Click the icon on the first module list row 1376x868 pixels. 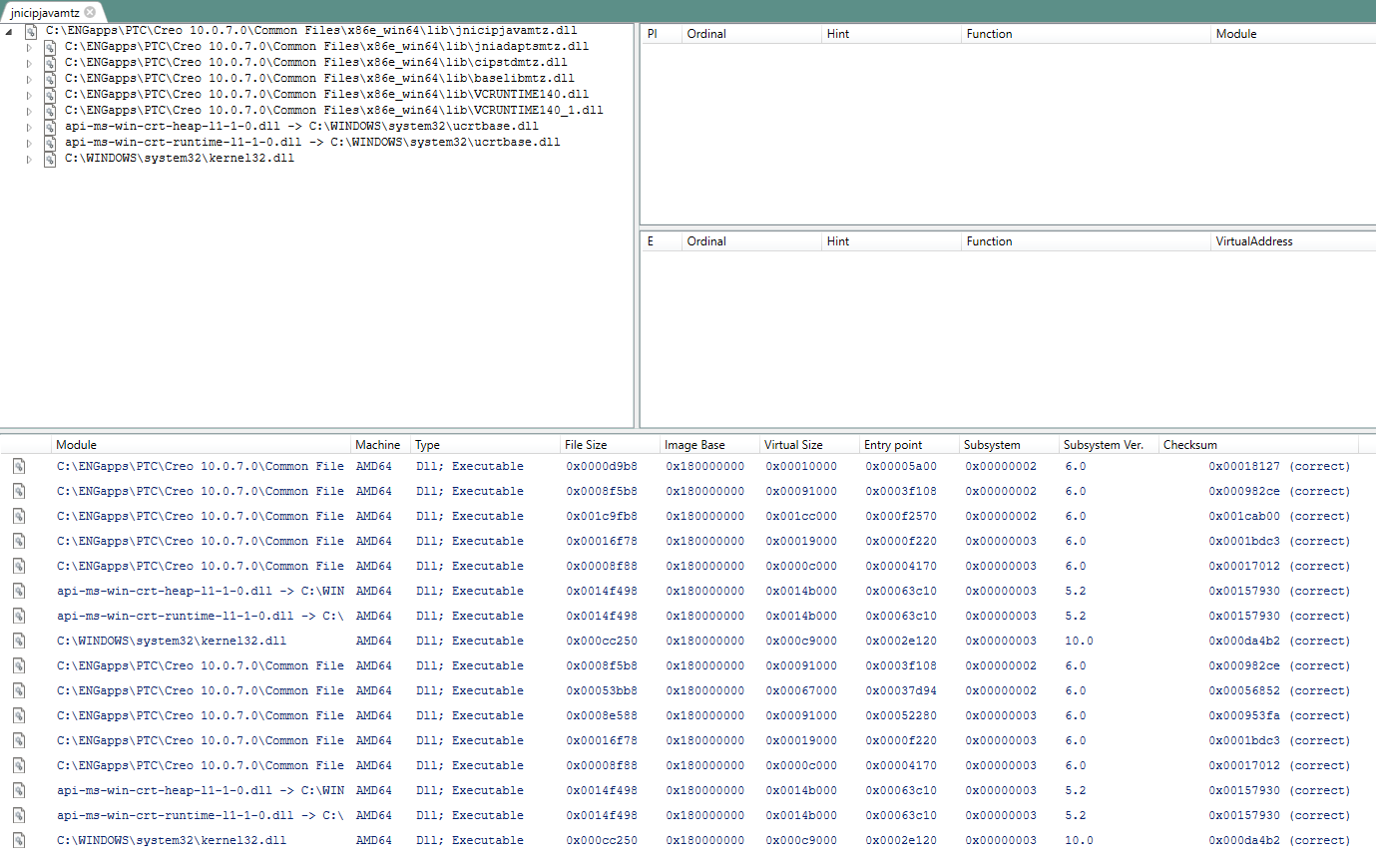point(19,466)
